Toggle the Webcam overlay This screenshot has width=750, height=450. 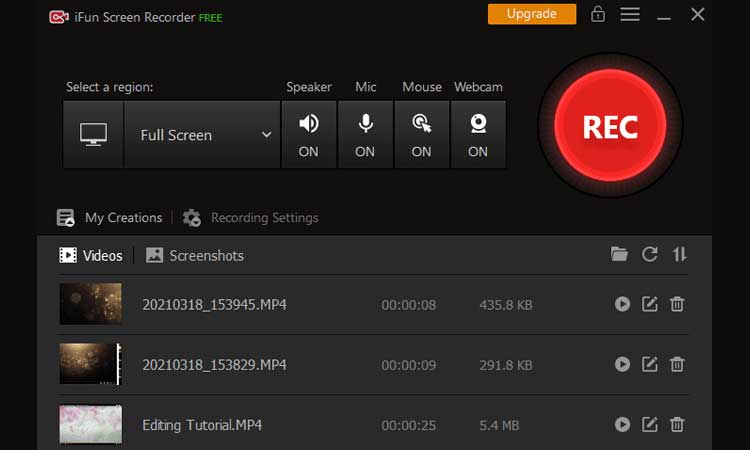point(478,134)
